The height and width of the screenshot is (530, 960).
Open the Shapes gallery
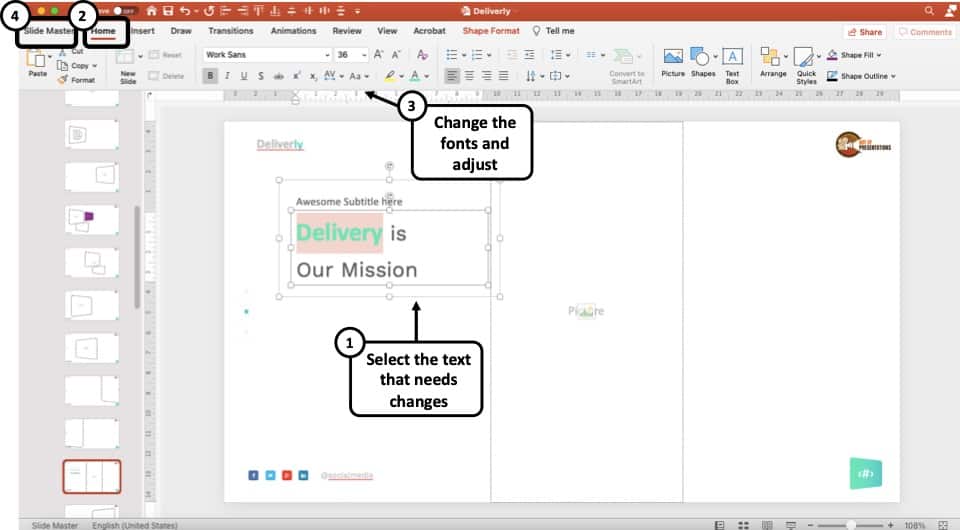pyautogui.click(x=703, y=63)
